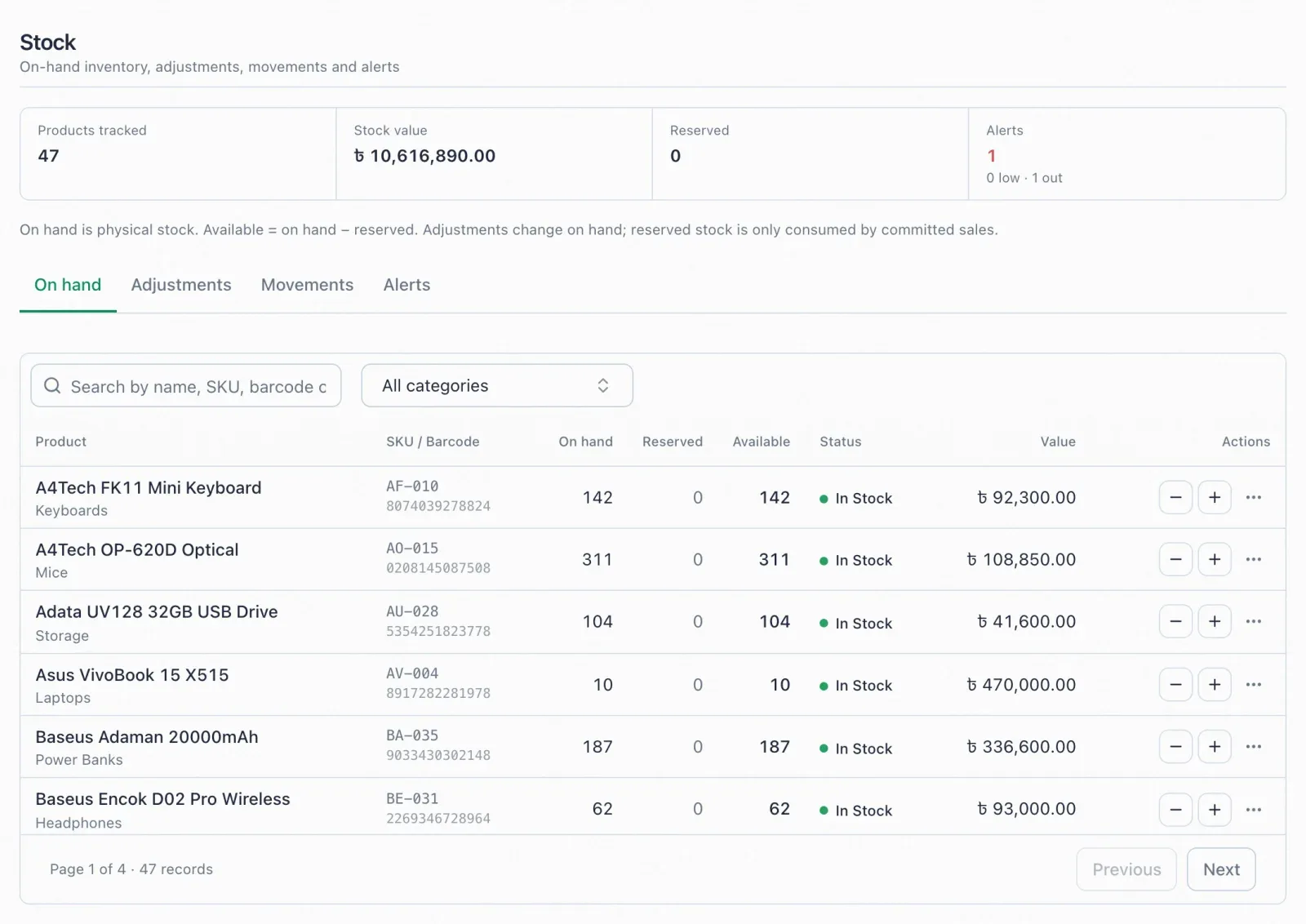This screenshot has height=924, width=1306.
Task: Open the All categories dropdown
Action: [497, 385]
